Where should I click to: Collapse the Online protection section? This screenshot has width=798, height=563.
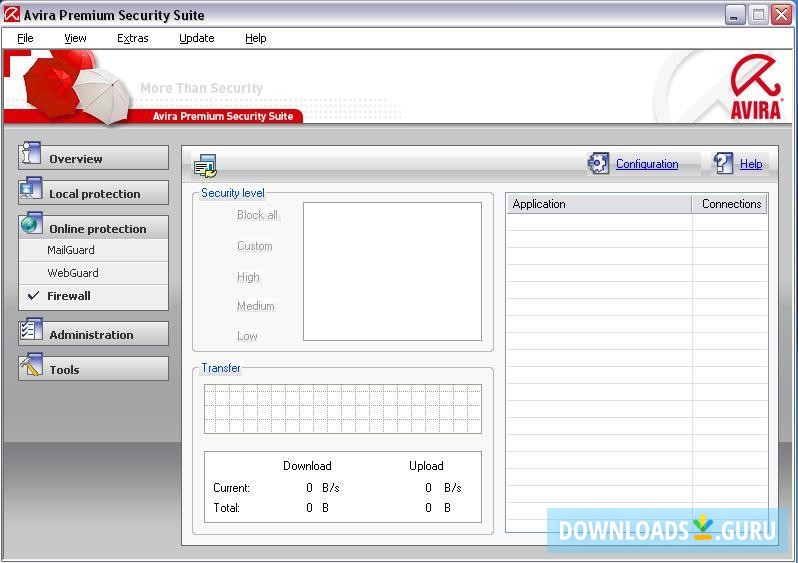click(94, 228)
